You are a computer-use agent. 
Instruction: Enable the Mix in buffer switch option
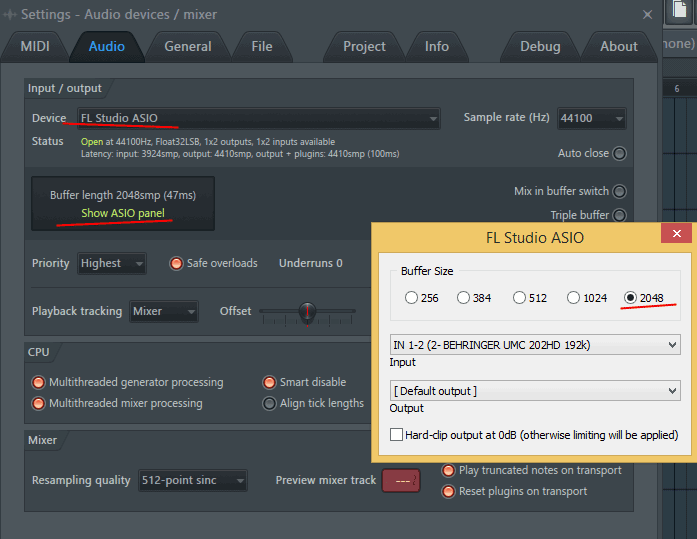[x=619, y=191]
